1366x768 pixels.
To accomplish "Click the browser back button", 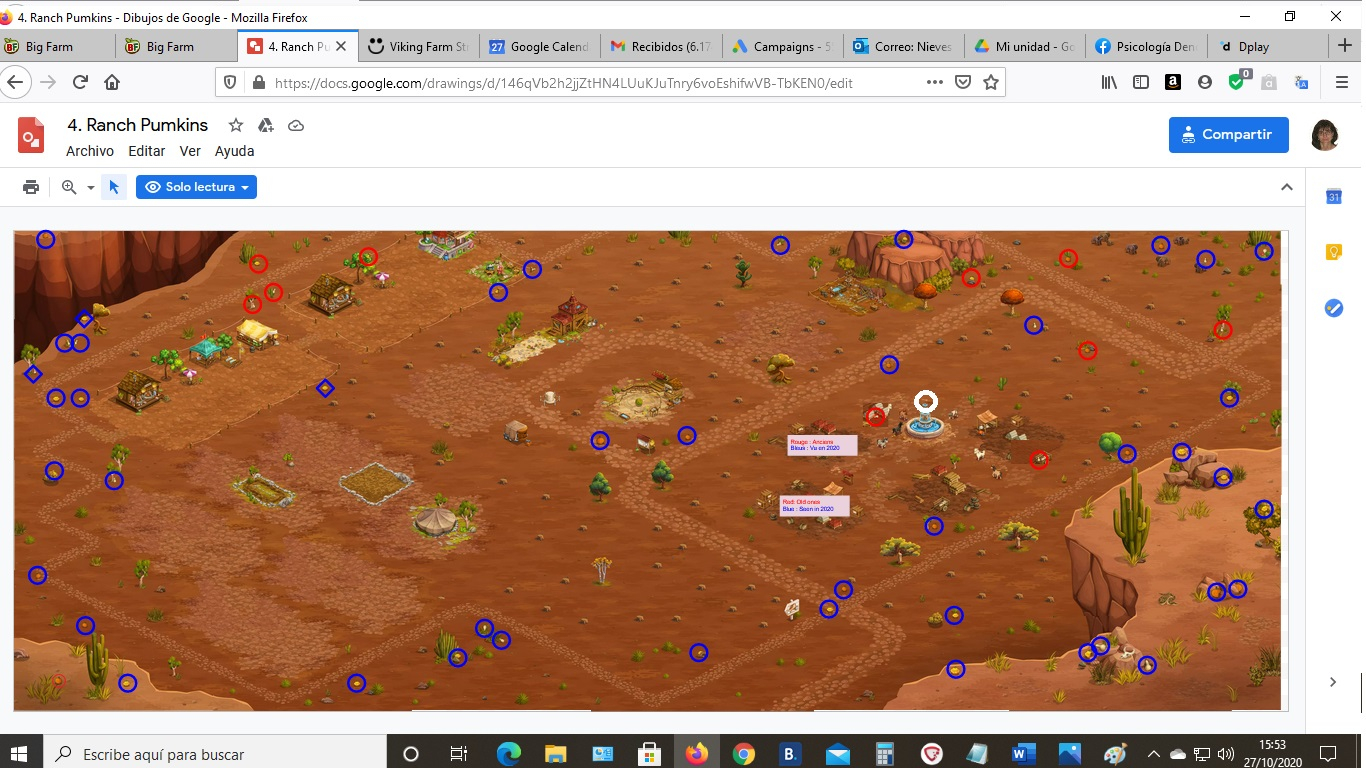I will [x=14, y=83].
